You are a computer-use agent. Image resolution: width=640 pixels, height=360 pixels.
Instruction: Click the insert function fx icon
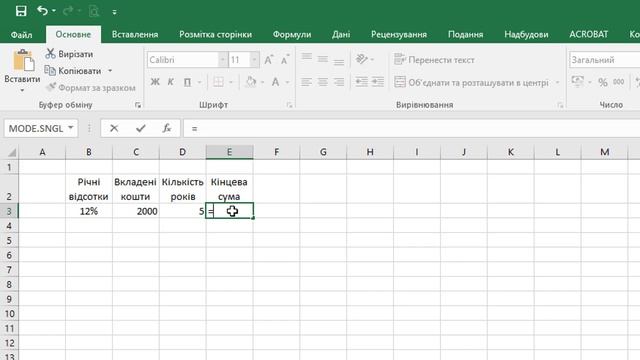tap(167, 128)
